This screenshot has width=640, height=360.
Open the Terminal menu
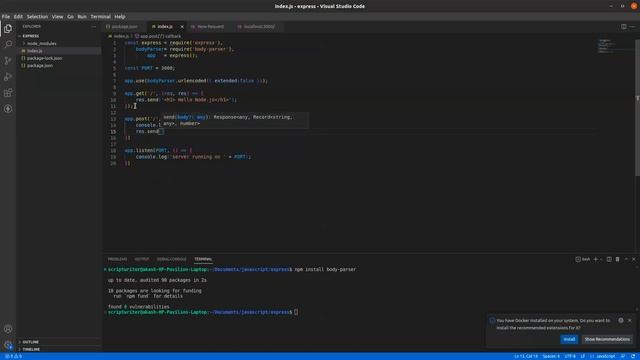[100, 17]
